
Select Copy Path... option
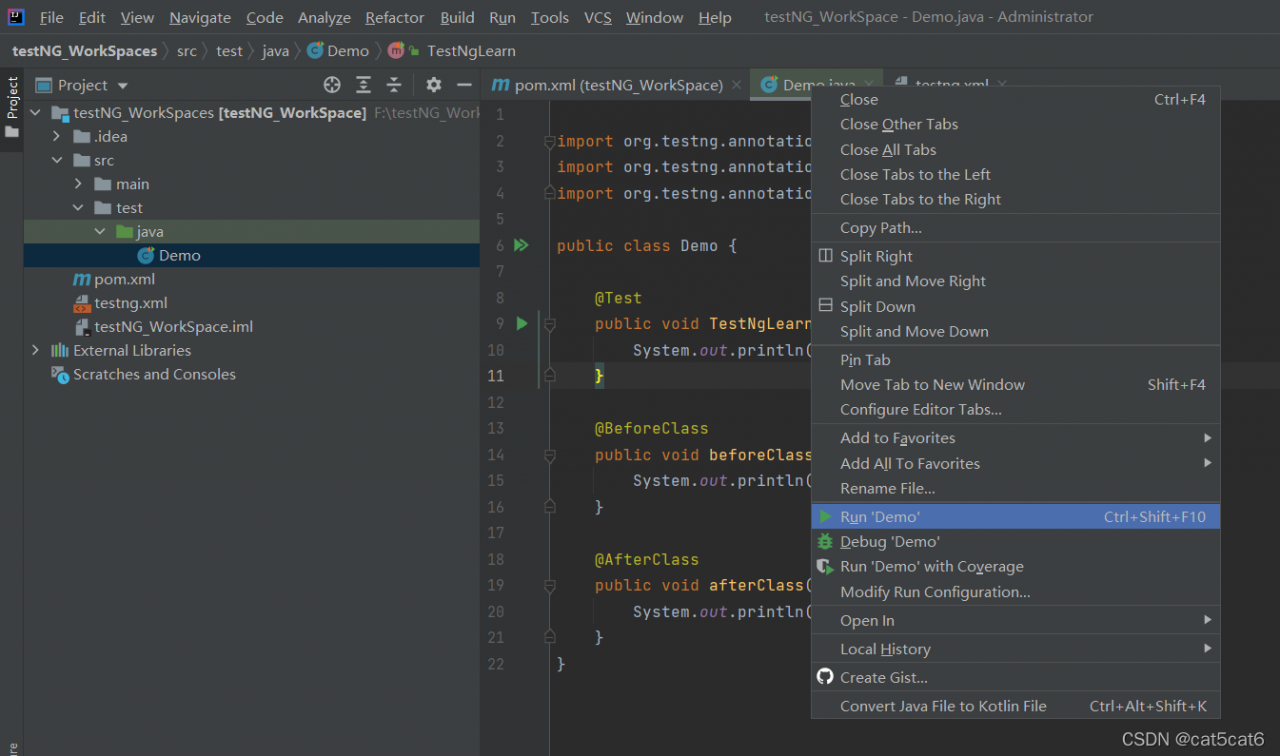click(x=1015, y=228)
